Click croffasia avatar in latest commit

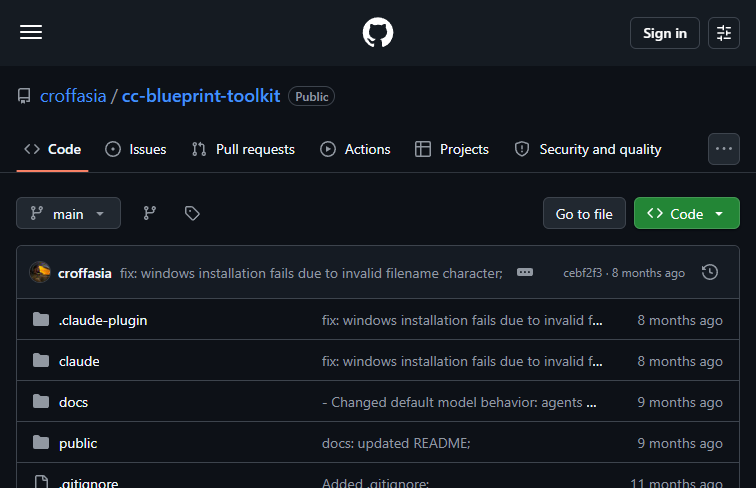pos(40,272)
